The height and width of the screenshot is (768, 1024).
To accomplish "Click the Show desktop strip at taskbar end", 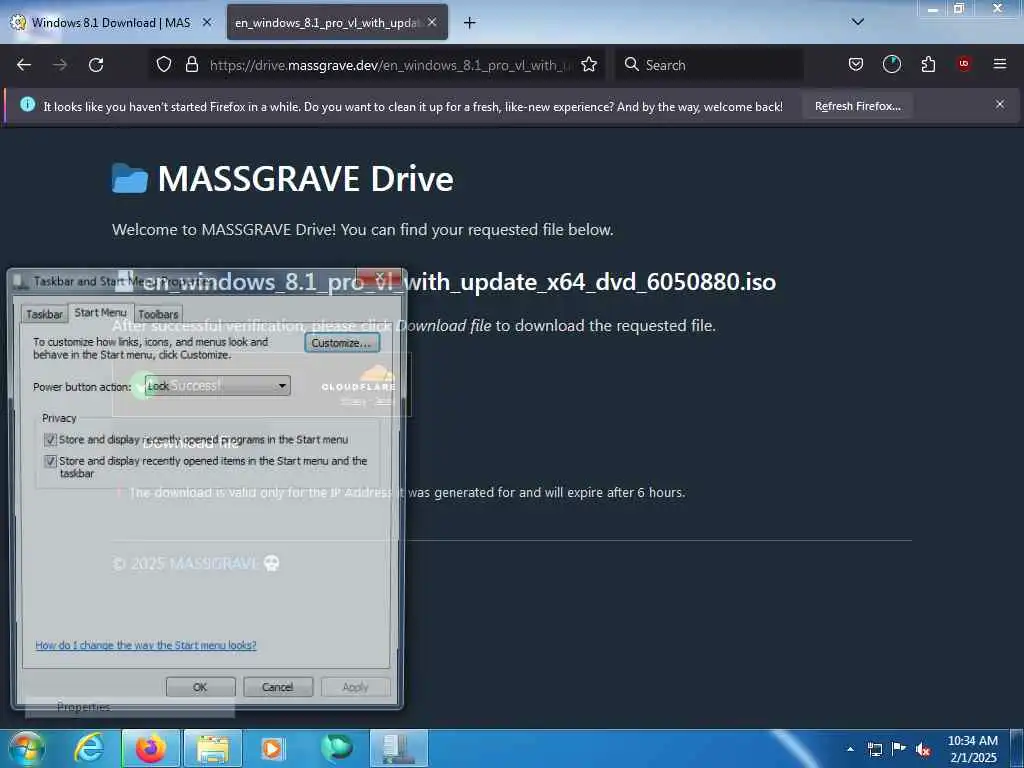I will [x=1019, y=748].
